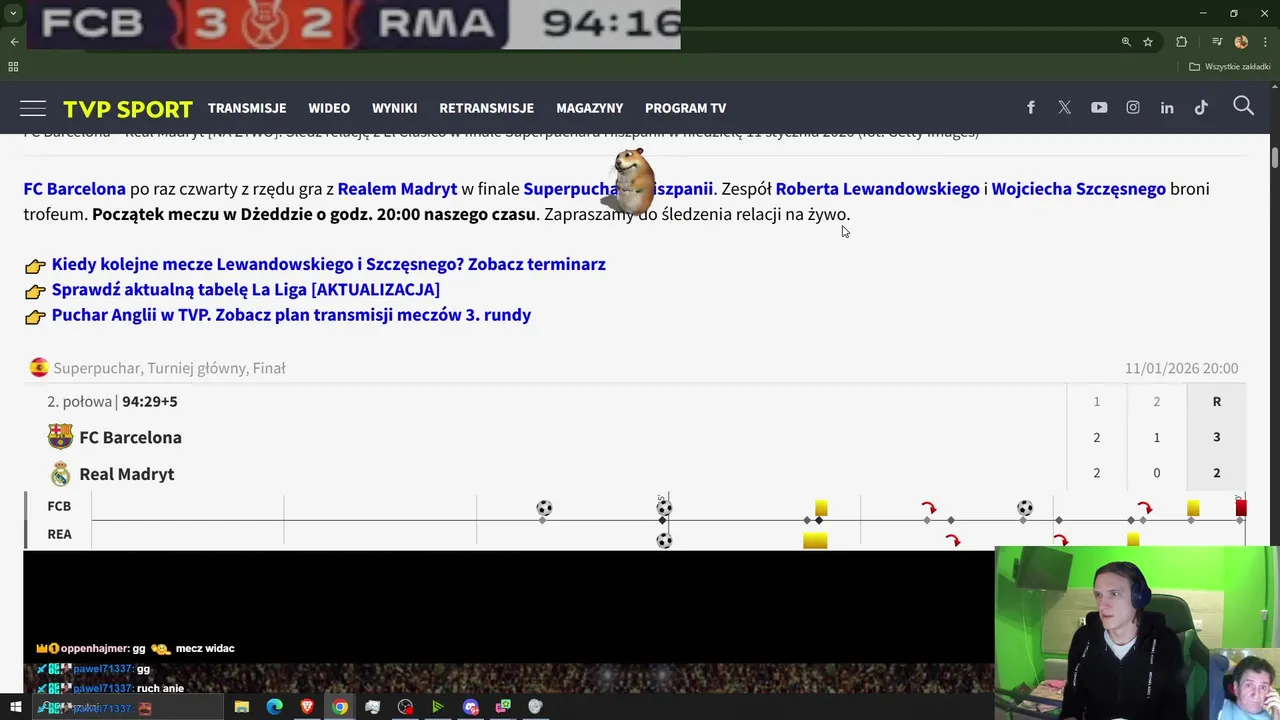Viewport: 1280px width, 720px height.
Task: Open the YouTube social icon
Action: pos(1099,108)
